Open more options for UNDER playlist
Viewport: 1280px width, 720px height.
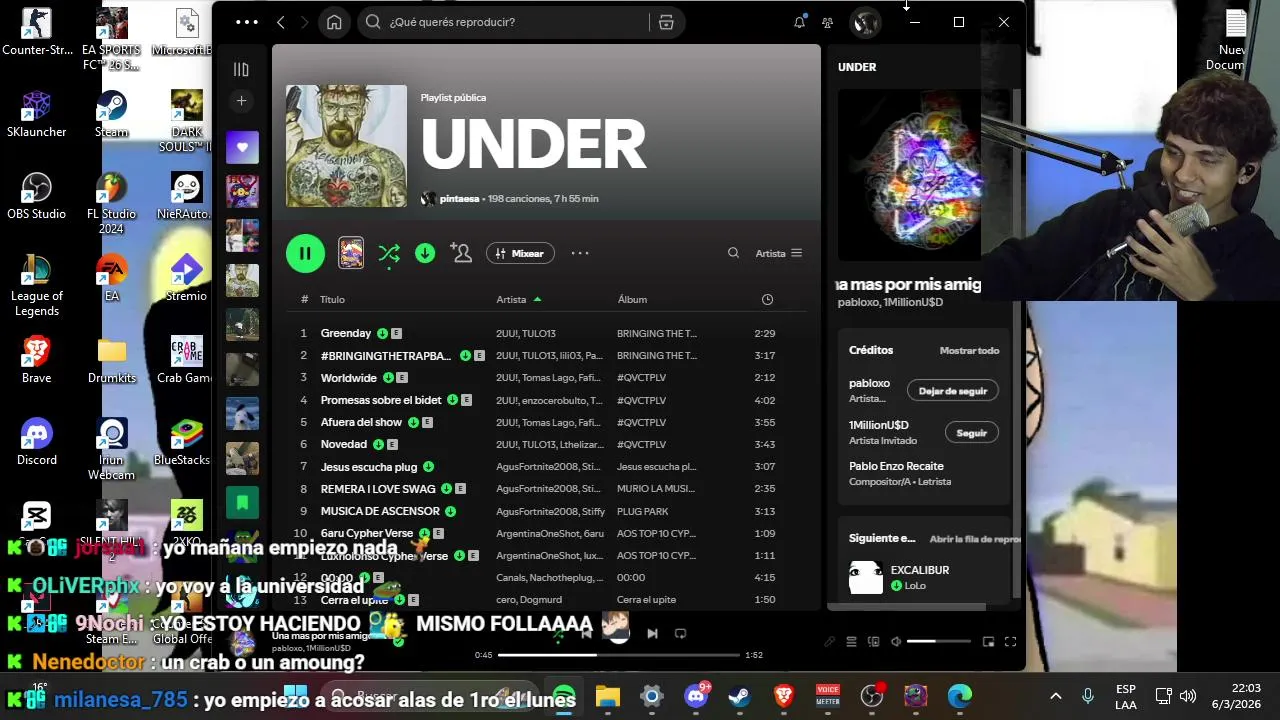(580, 253)
